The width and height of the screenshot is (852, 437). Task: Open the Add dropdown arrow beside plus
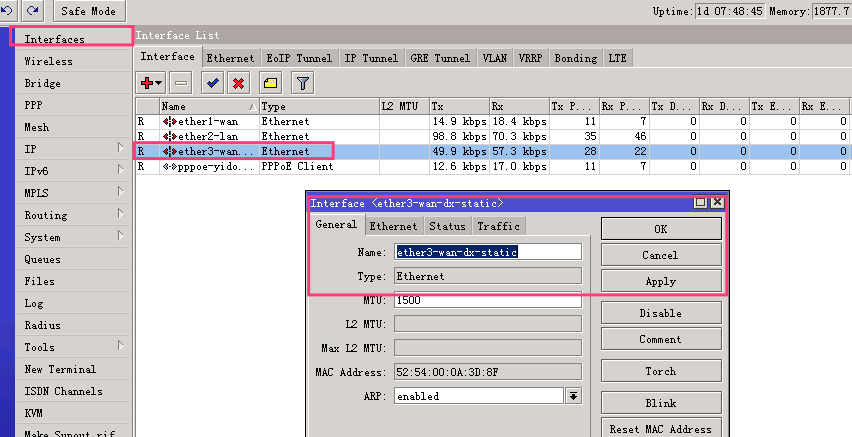click(x=159, y=83)
